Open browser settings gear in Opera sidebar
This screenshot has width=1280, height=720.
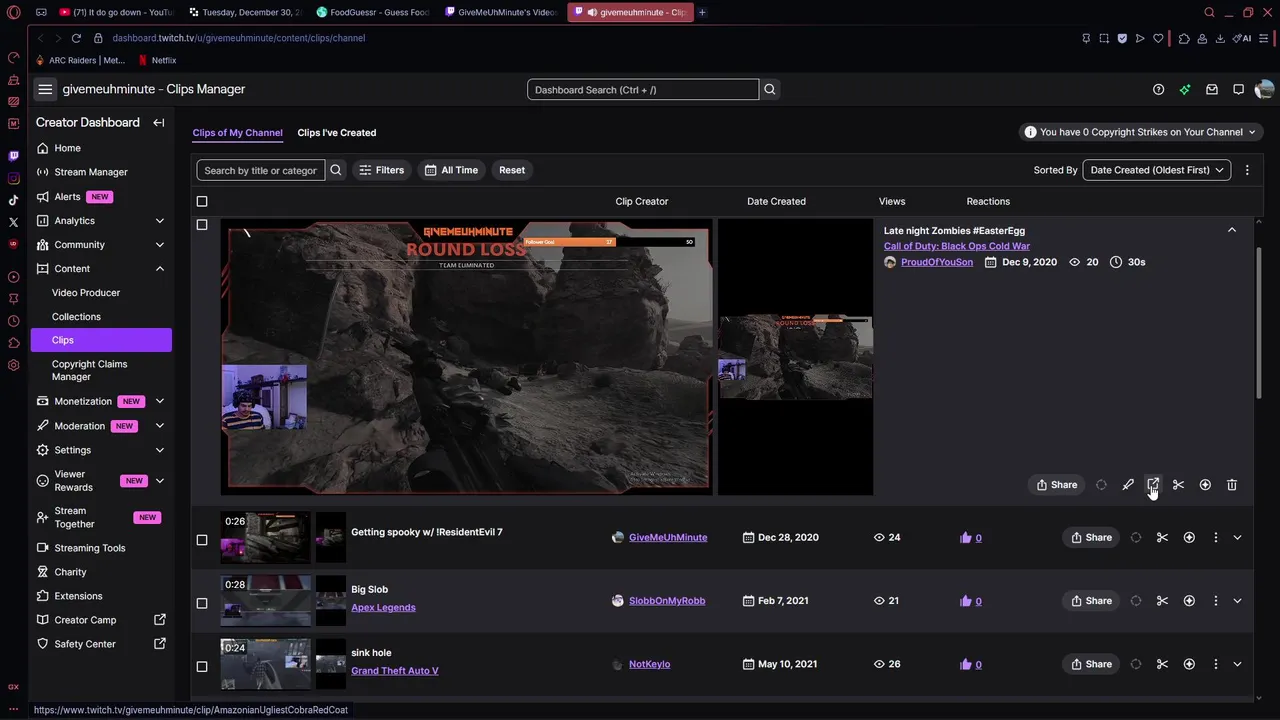pos(13,365)
